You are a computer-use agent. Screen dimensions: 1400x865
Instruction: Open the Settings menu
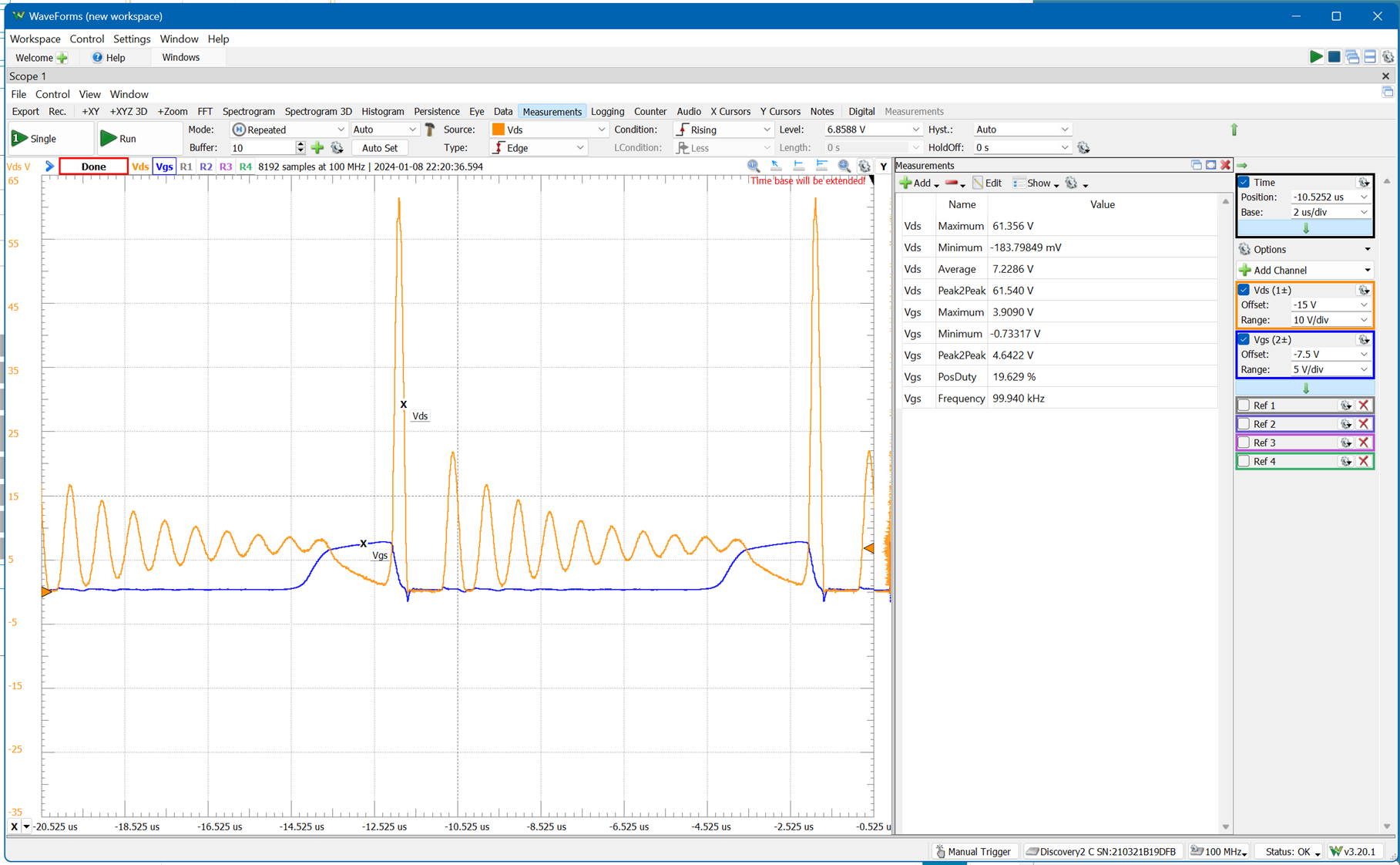[132, 39]
